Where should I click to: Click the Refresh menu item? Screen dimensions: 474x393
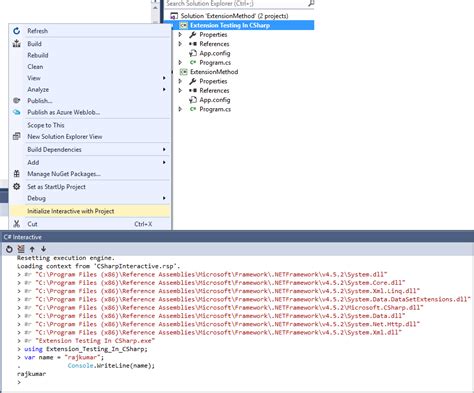pyautogui.click(x=90, y=31)
